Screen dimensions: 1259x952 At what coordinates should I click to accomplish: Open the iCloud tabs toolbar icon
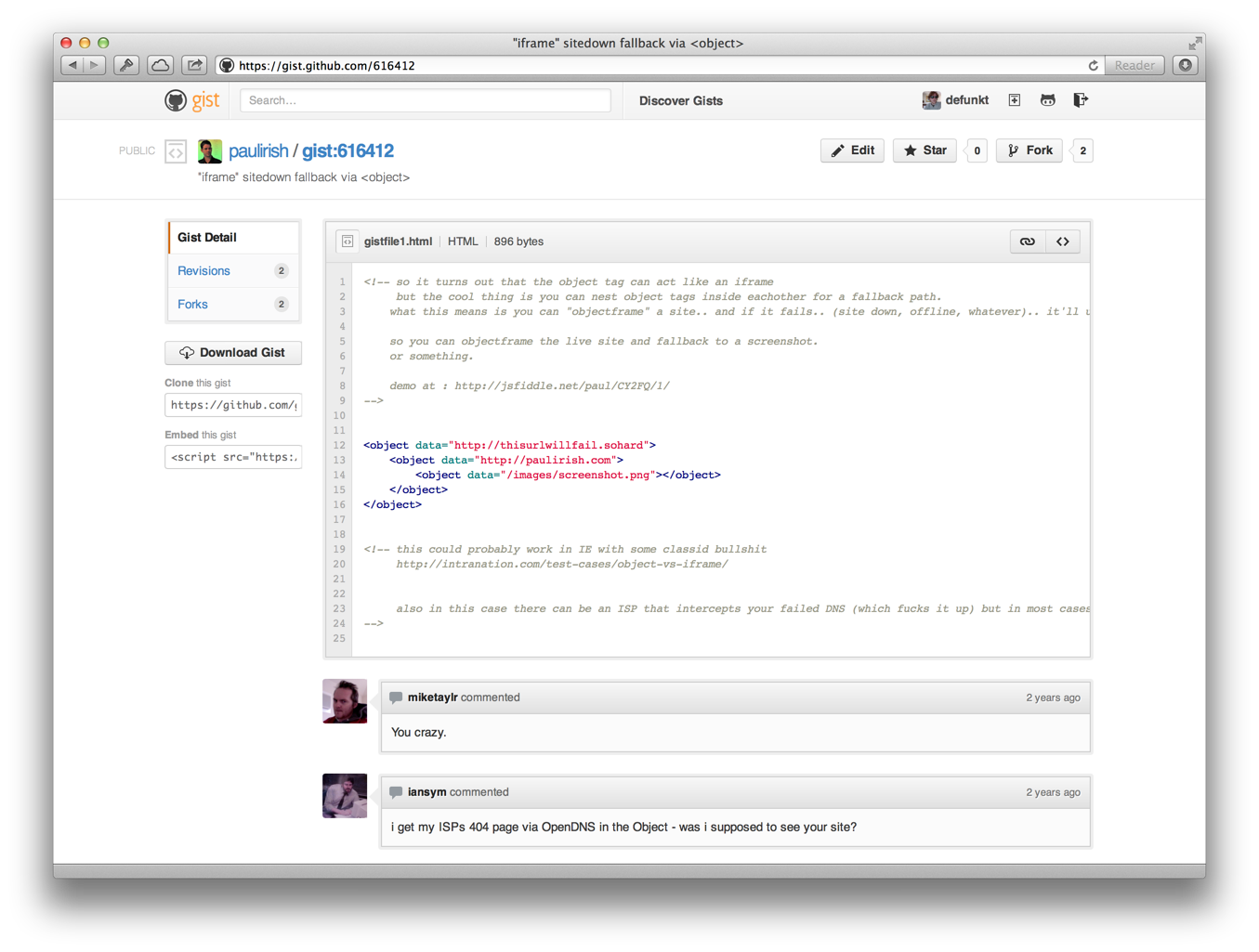coord(161,65)
